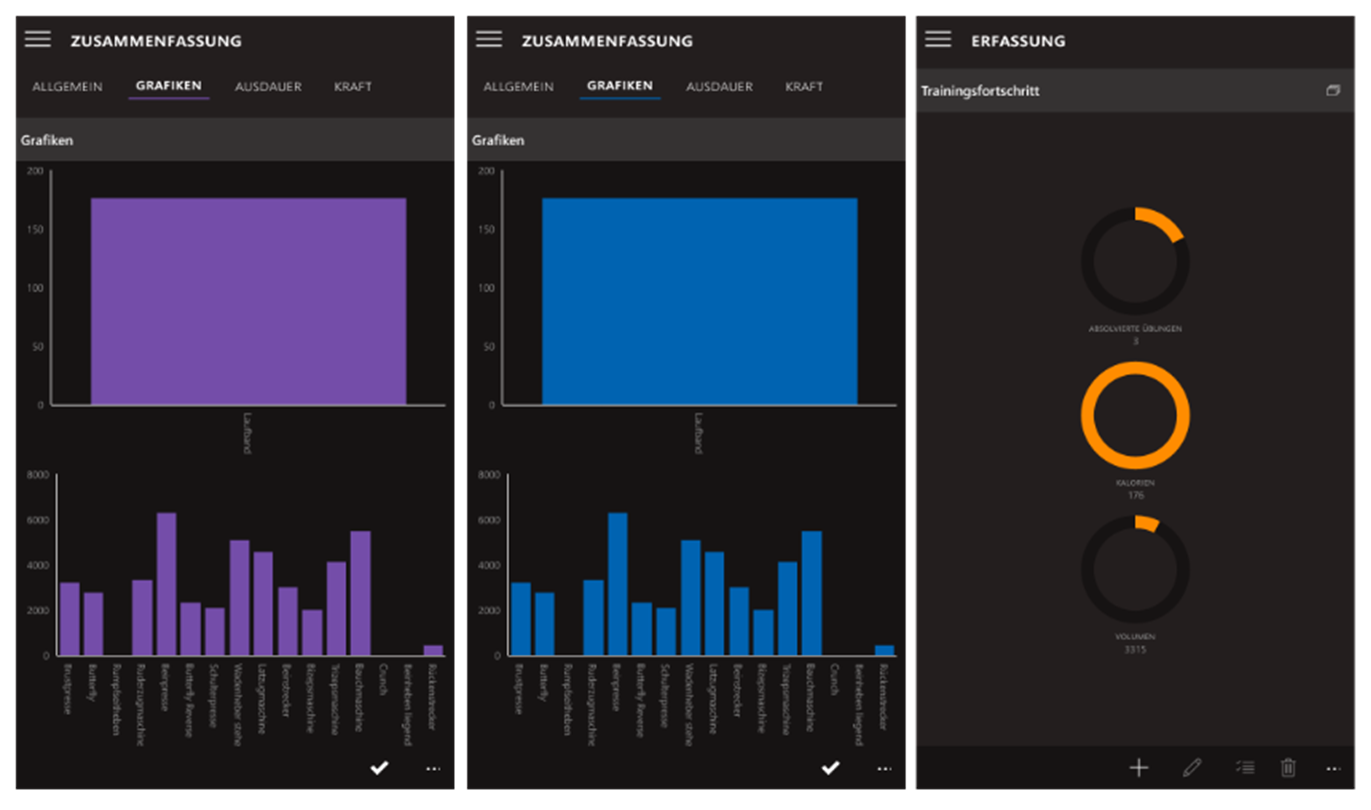
Task: Open Ausdauer tab on purple screen
Action: 268,87
